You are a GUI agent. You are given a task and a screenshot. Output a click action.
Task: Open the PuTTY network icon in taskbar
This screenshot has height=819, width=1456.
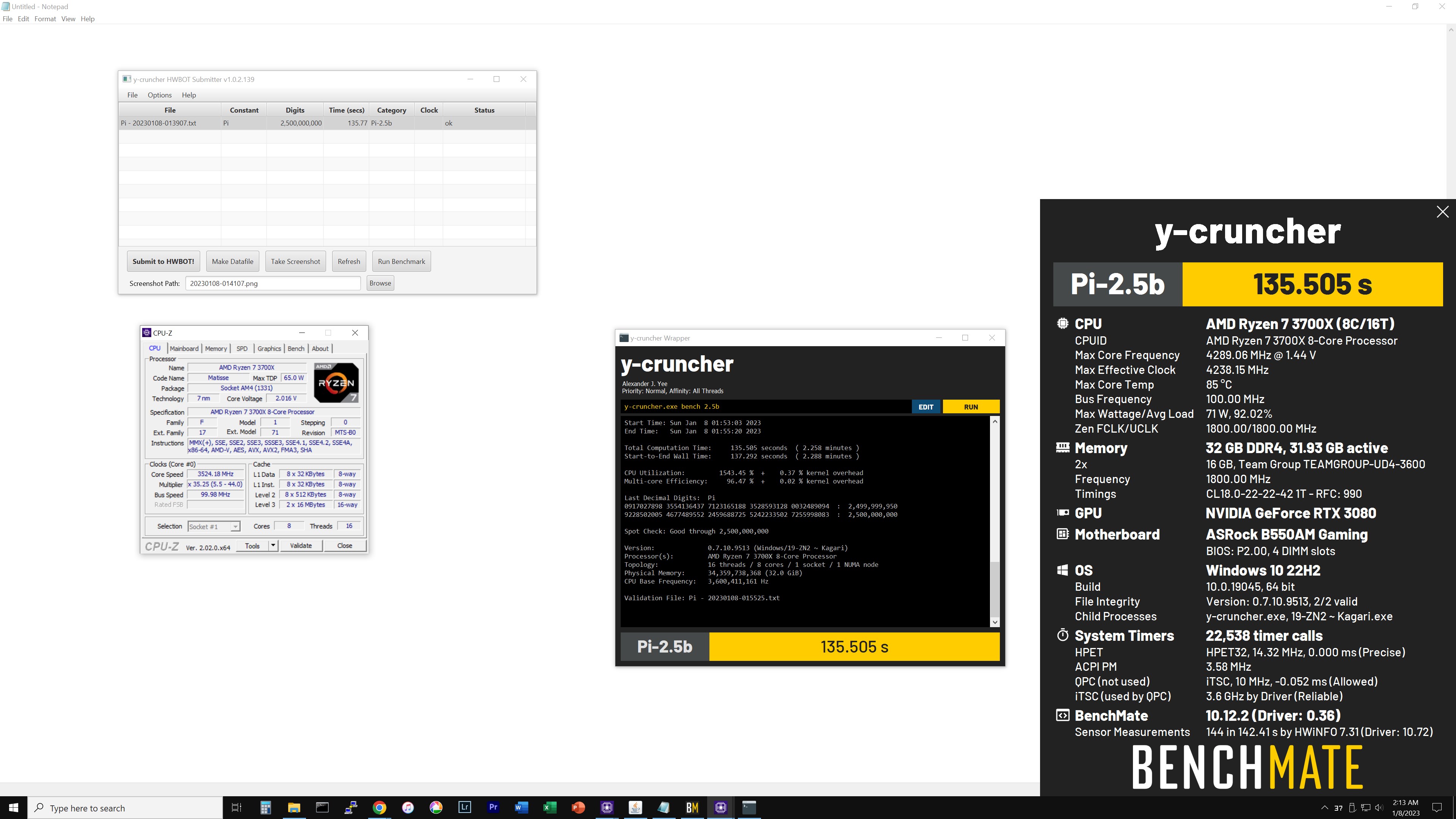tap(351, 807)
